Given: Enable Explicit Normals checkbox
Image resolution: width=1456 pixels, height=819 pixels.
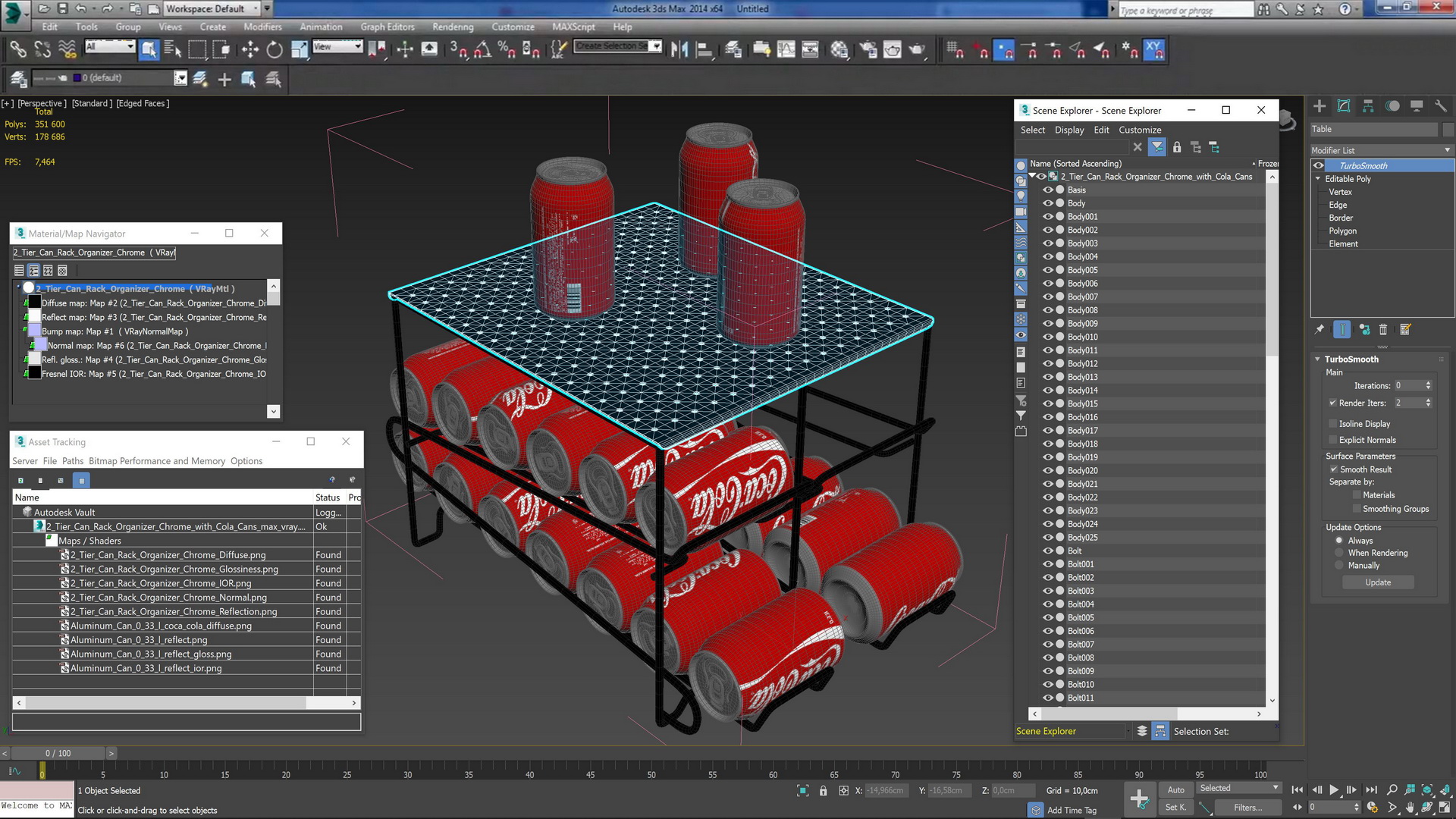Looking at the screenshot, I should tap(1332, 440).
